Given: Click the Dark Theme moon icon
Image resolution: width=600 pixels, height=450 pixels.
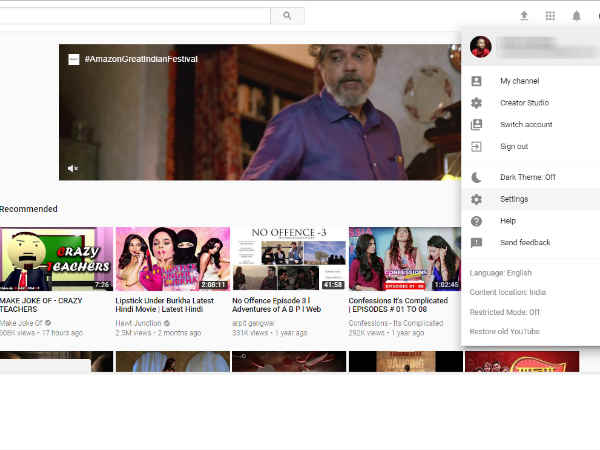Looking at the screenshot, I should (476, 177).
